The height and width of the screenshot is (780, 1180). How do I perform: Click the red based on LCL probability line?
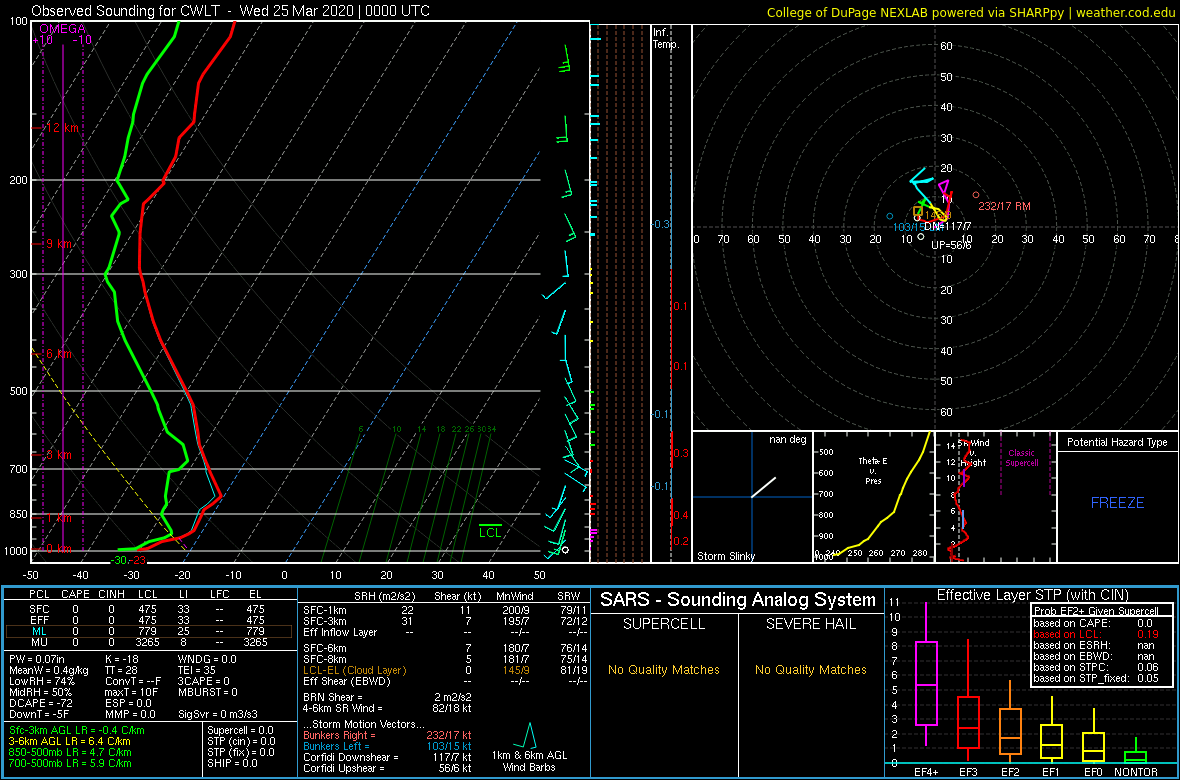coord(1096,633)
